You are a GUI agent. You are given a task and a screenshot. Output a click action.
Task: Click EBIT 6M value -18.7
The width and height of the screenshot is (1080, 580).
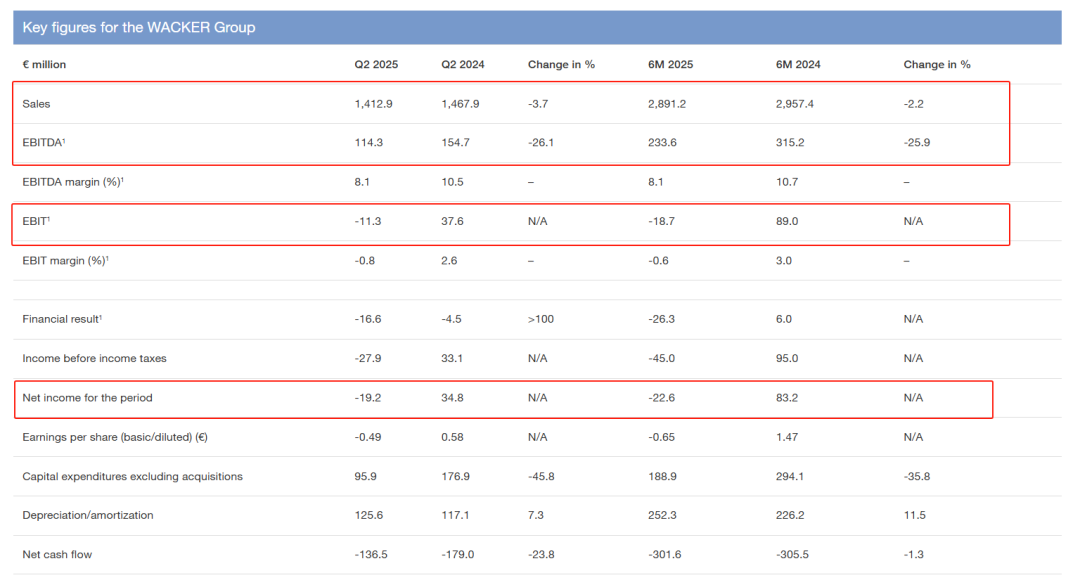point(661,221)
